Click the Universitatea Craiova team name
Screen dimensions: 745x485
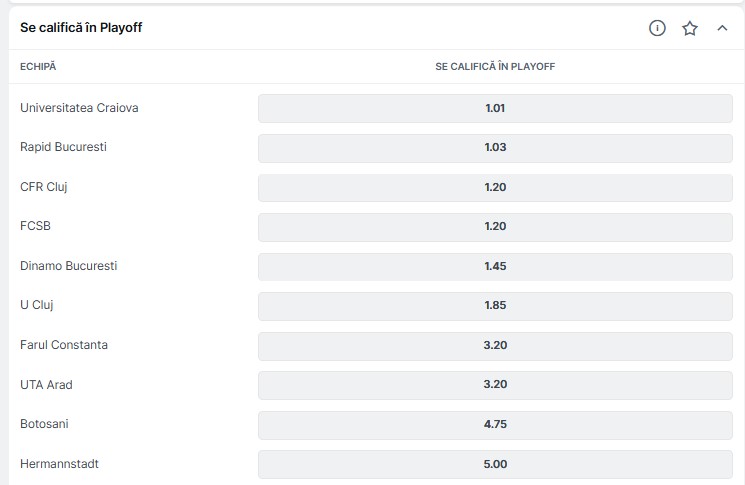[79, 108]
